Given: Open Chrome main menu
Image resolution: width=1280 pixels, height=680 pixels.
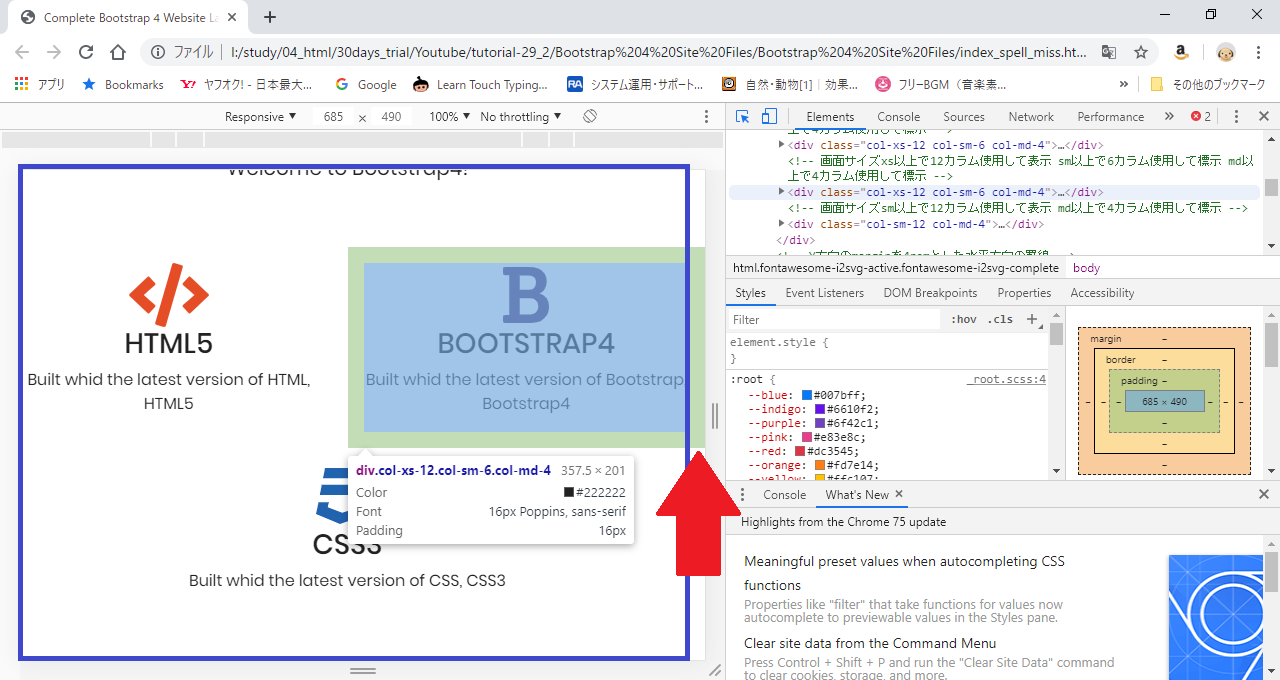Looking at the screenshot, I should (x=1260, y=52).
